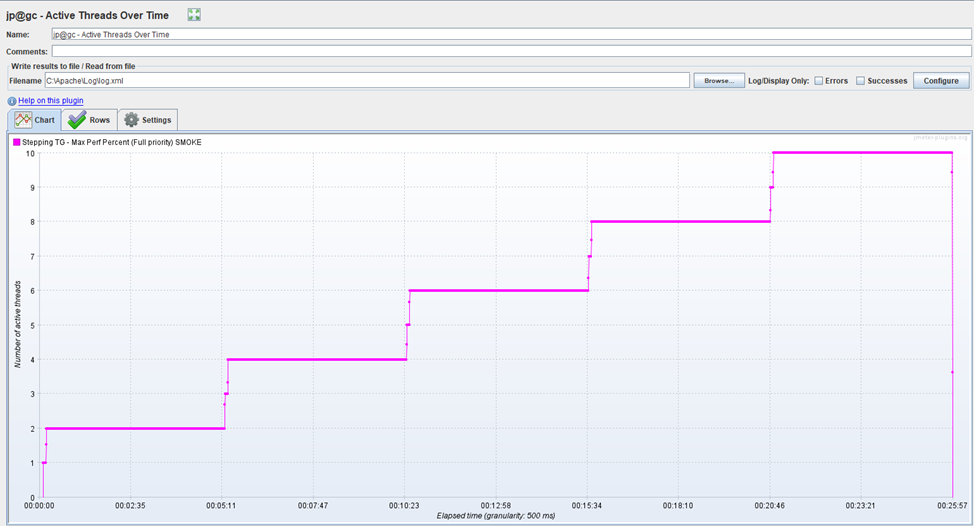Click the x-axis label 00:20:46
The height and width of the screenshot is (526, 974).
pyautogui.click(x=769, y=506)
